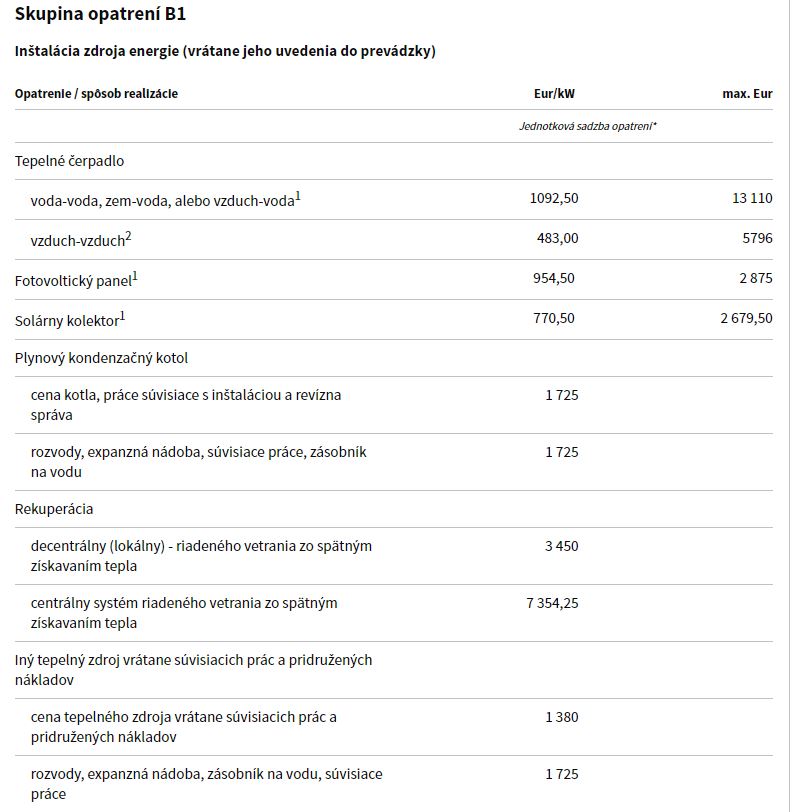Select the 'Rekuperácia' category row
792x812 pixels.
(x=394, y=510)
